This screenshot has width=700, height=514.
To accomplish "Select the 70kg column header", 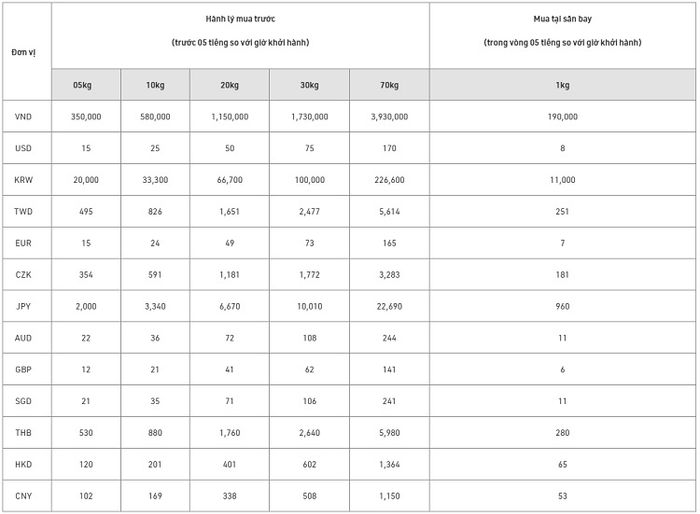I will click(x=389, y=84).
